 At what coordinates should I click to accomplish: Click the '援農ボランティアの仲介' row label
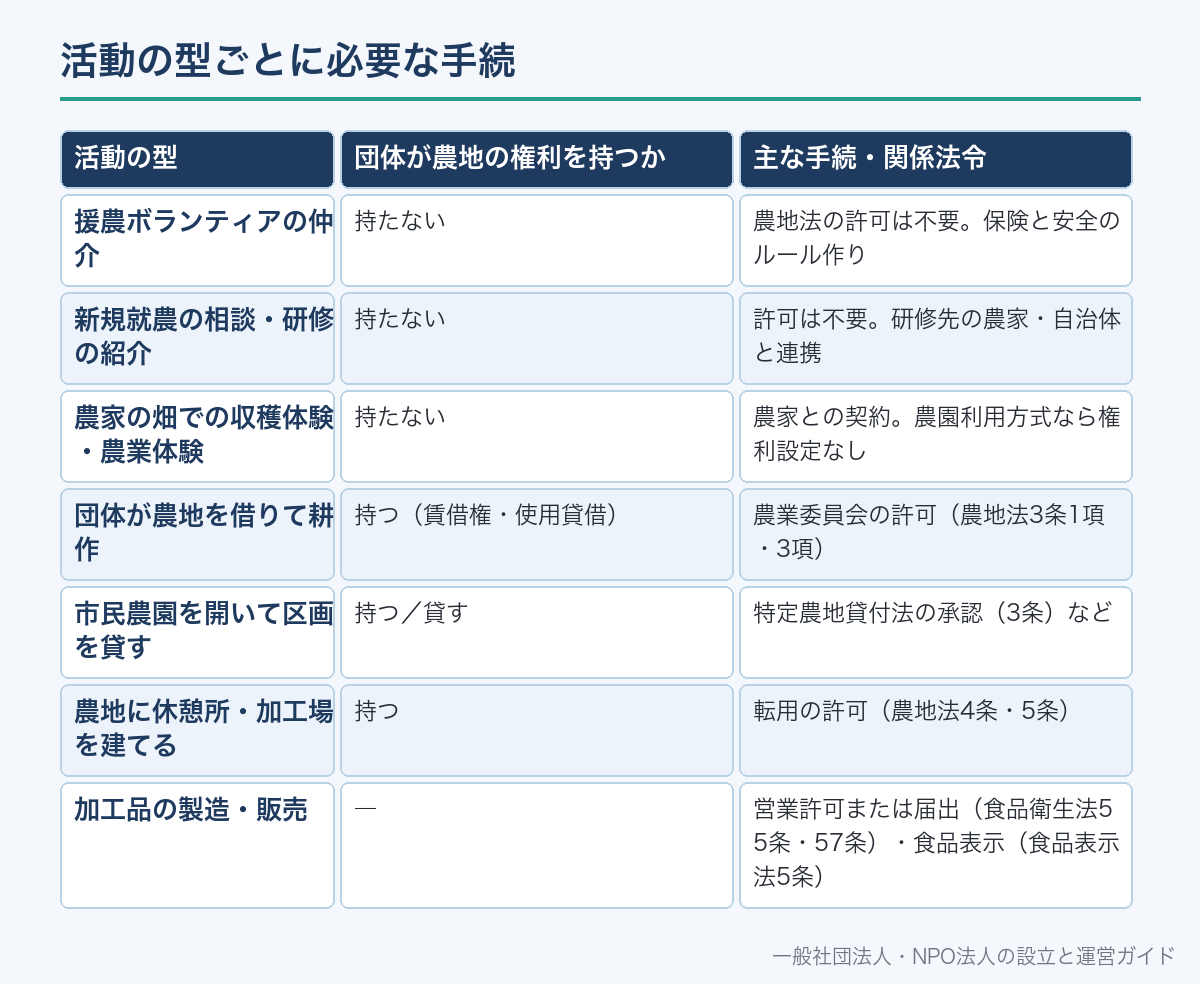[197, 240]
